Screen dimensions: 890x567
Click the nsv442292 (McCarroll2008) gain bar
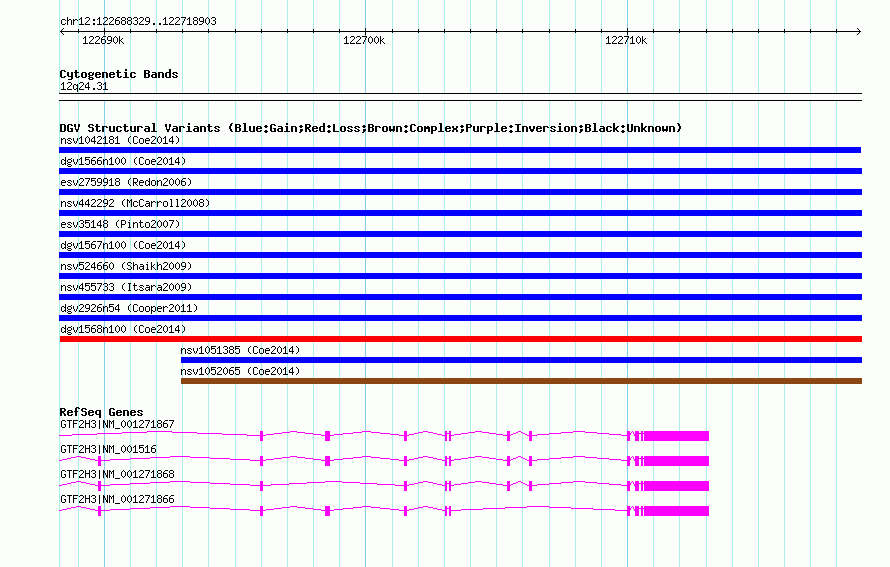(x=460, y=213)
